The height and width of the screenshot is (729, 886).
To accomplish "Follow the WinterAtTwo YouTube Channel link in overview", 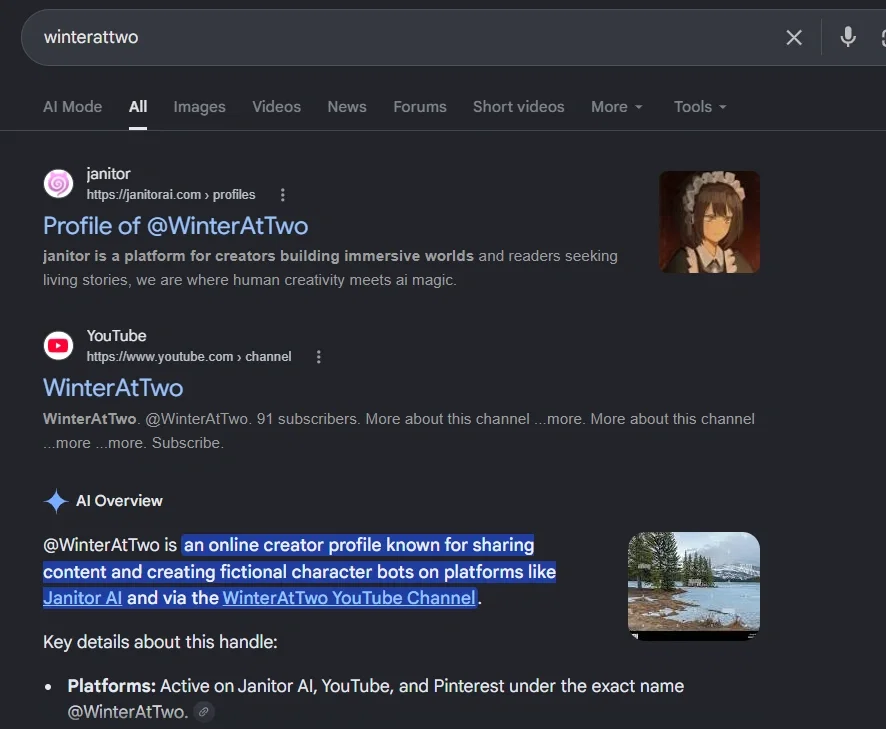I will 349,598.
